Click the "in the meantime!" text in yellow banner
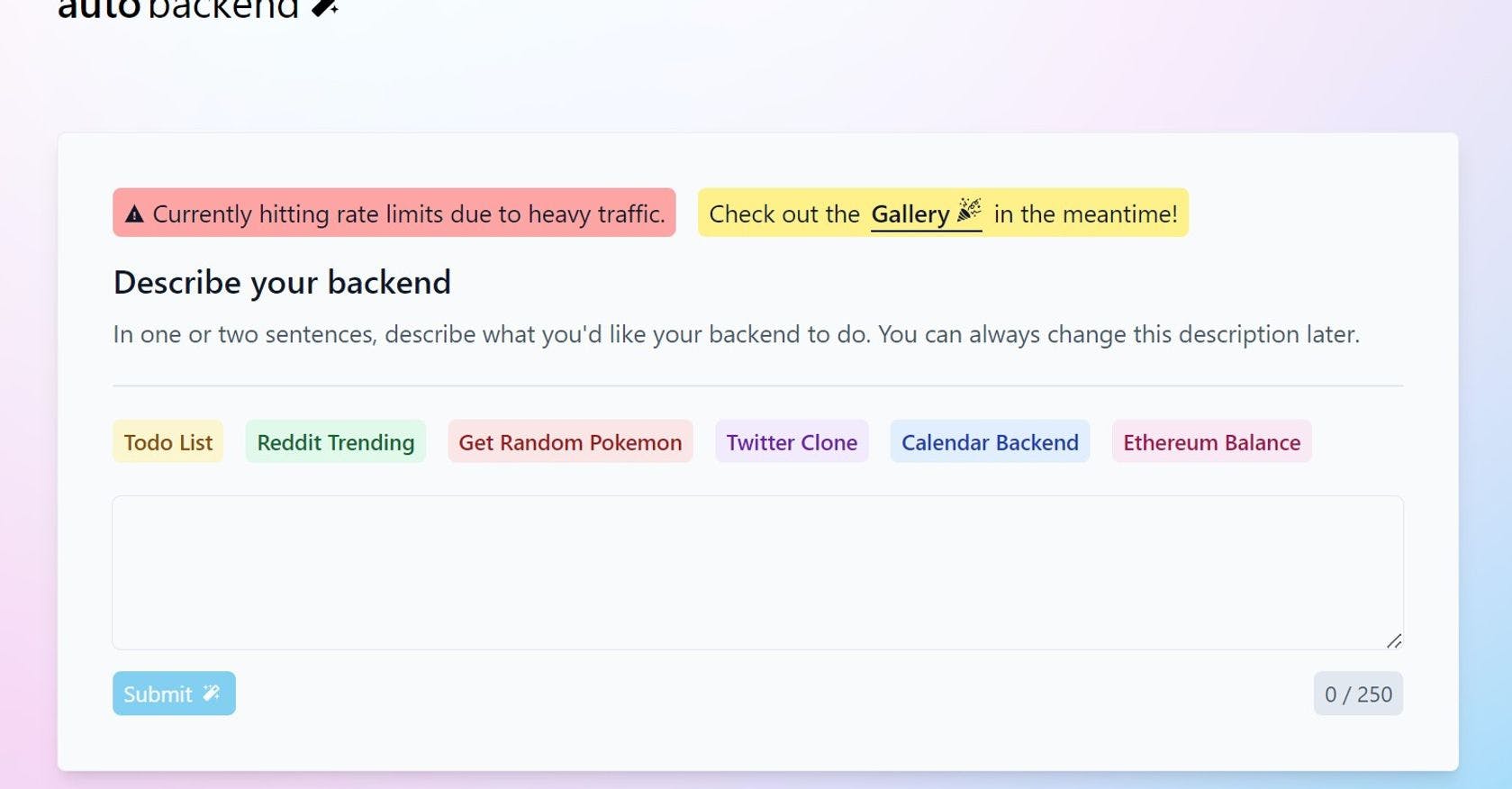The width and height of the screenshot is (1512, 789). (x=1085, y=214)
